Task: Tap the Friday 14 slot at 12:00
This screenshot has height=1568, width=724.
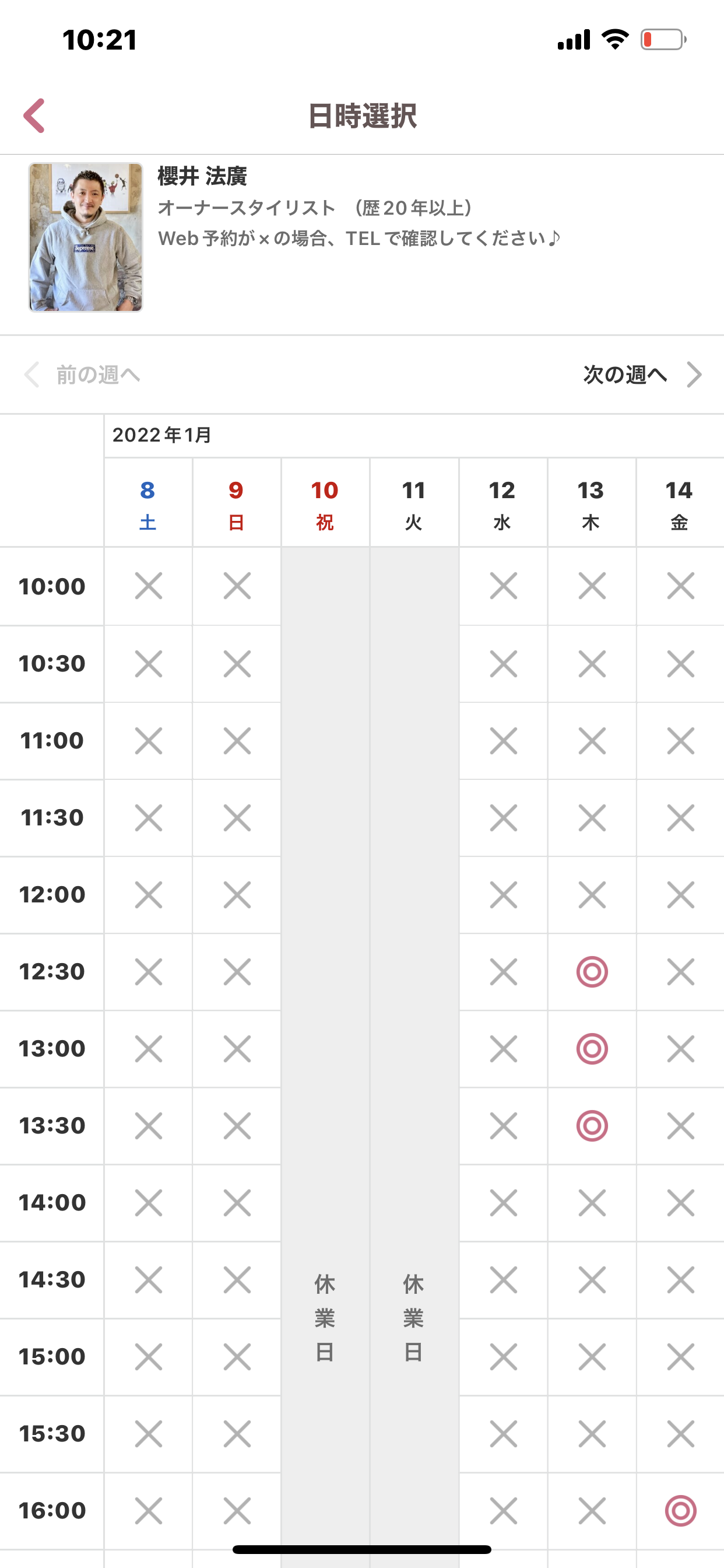Action: point(680,895)
